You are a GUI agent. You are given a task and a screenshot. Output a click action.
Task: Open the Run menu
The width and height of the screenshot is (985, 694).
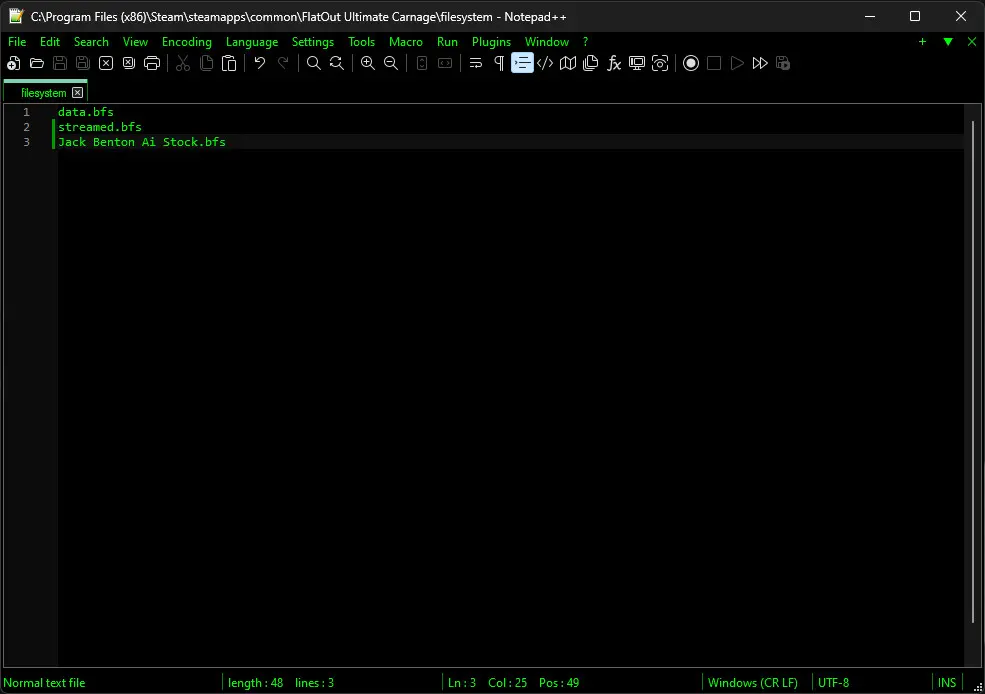point(447,42)
